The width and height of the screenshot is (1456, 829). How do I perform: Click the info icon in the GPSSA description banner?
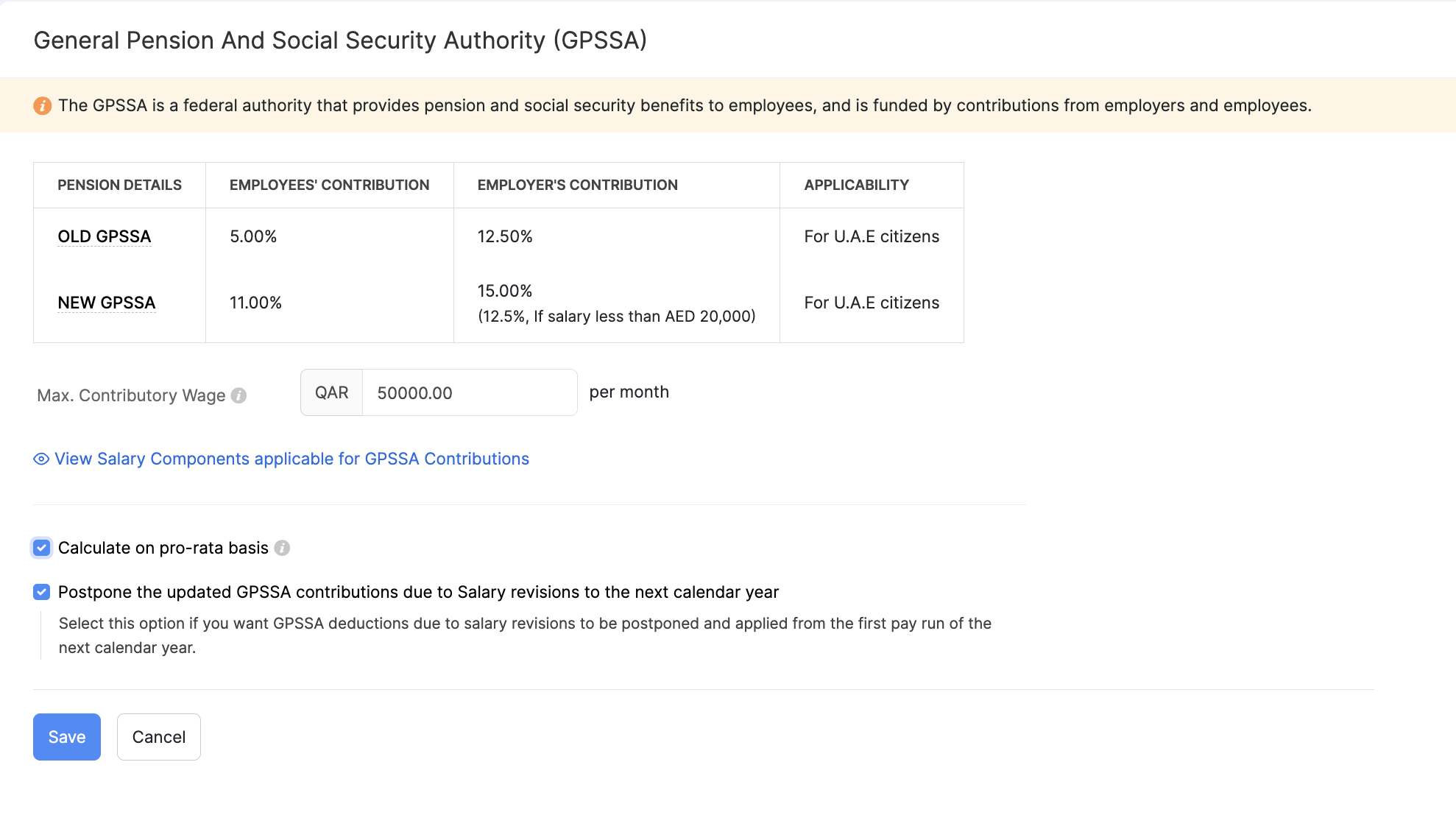(x=43, y=105)
